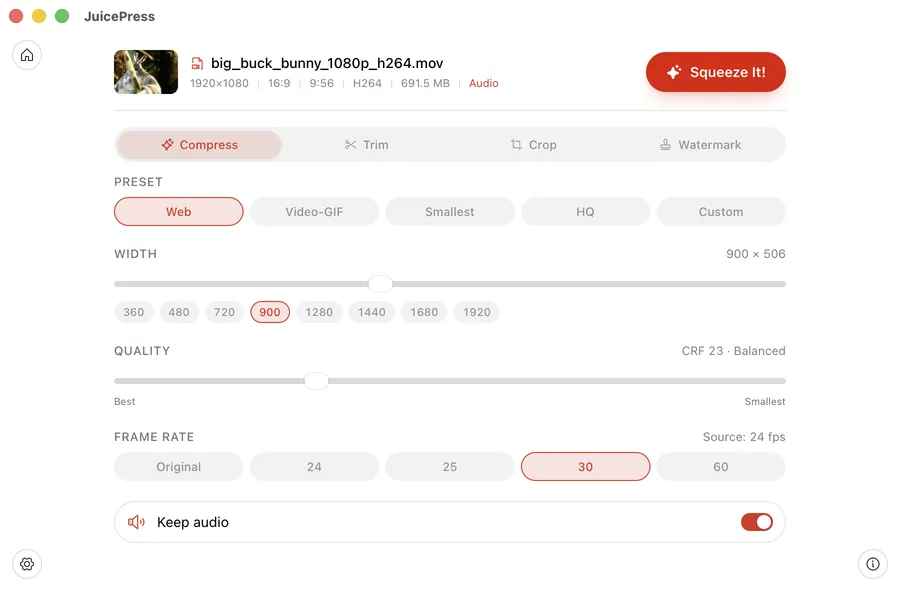
Task: Click the file icon next to the filename
Action: click(x=198, y=63)
